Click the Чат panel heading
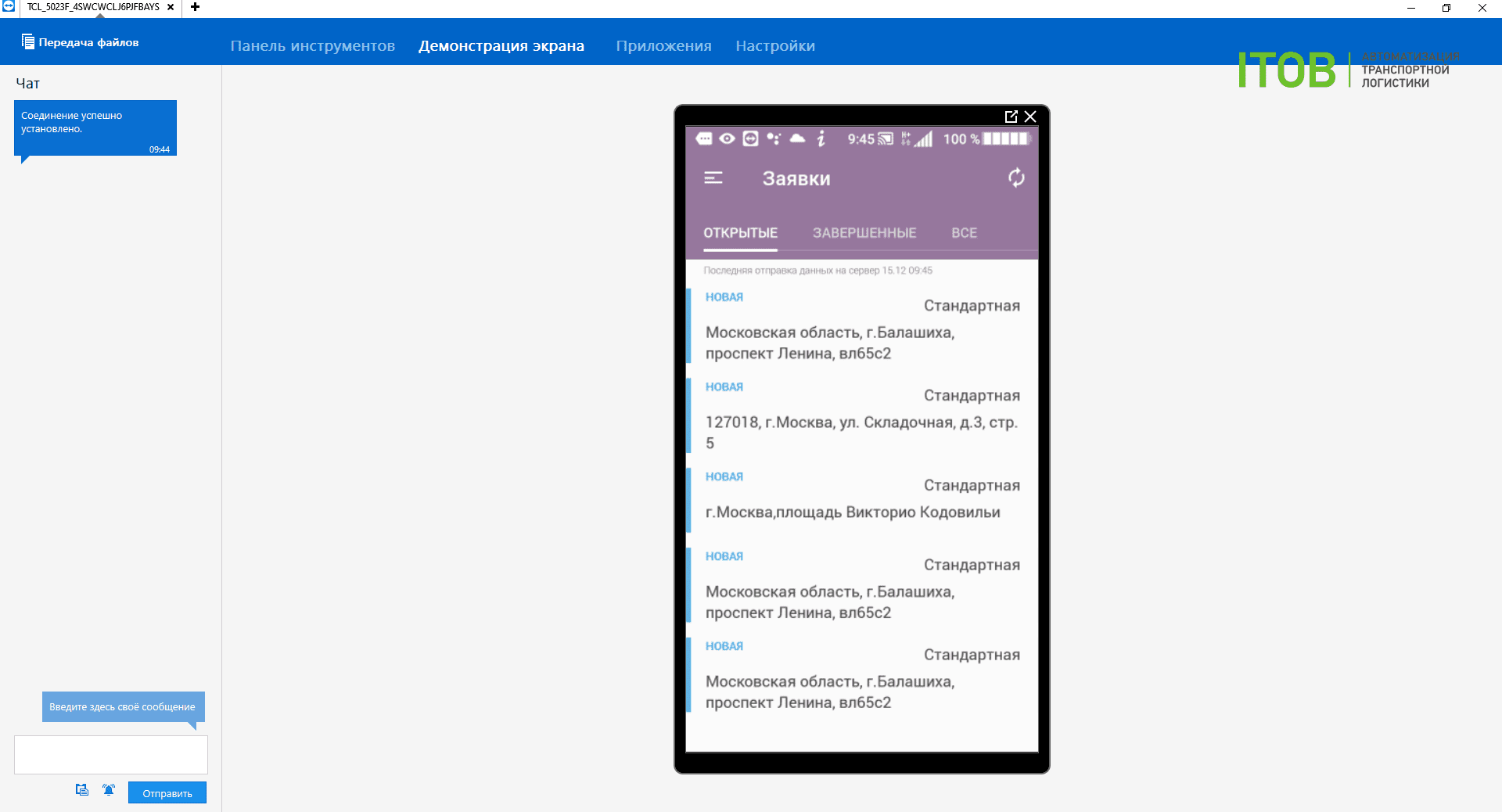 pos(28,83)
